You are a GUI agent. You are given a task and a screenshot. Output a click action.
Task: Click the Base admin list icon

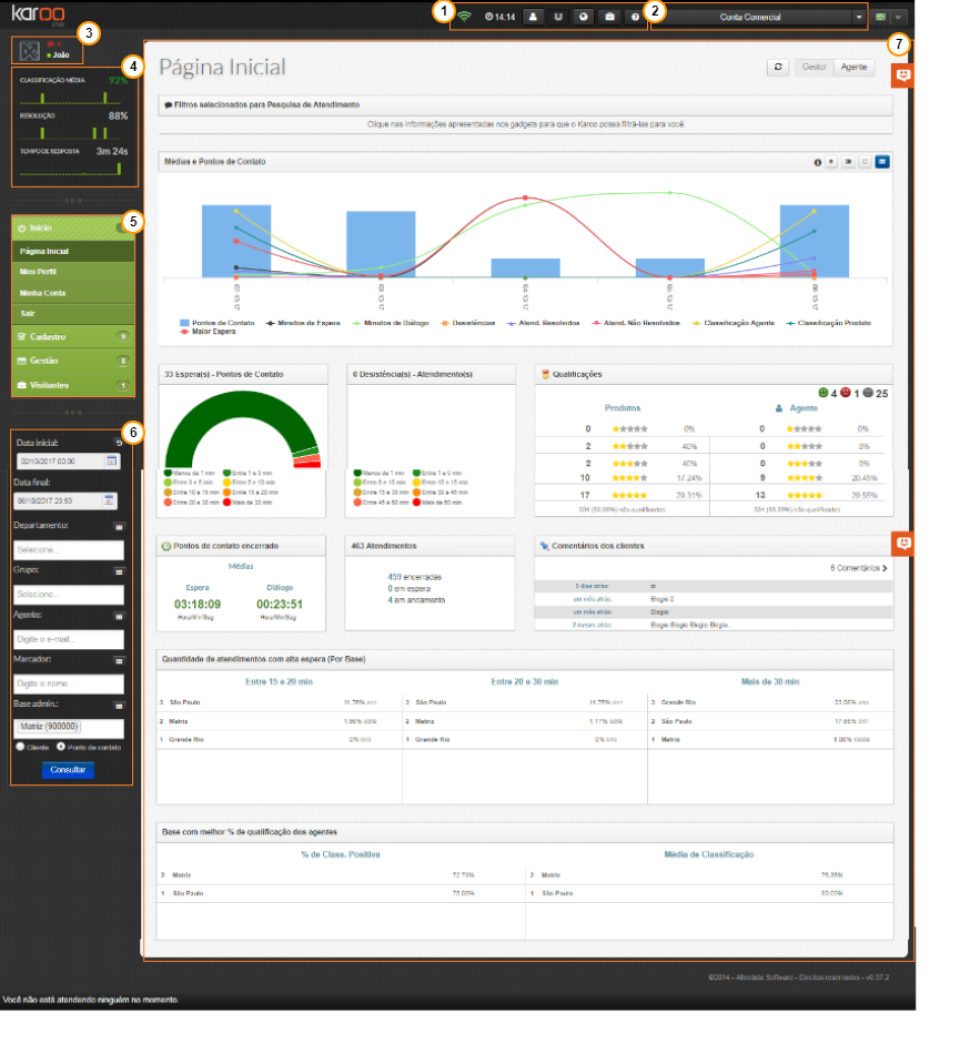click(119, 706)
